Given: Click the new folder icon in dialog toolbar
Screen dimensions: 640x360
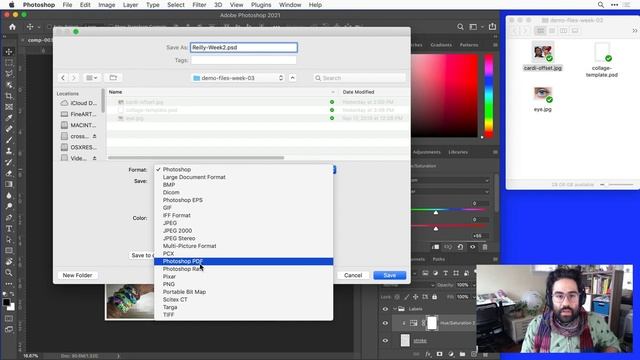Looking at the screenshot, I should [113, 78].
